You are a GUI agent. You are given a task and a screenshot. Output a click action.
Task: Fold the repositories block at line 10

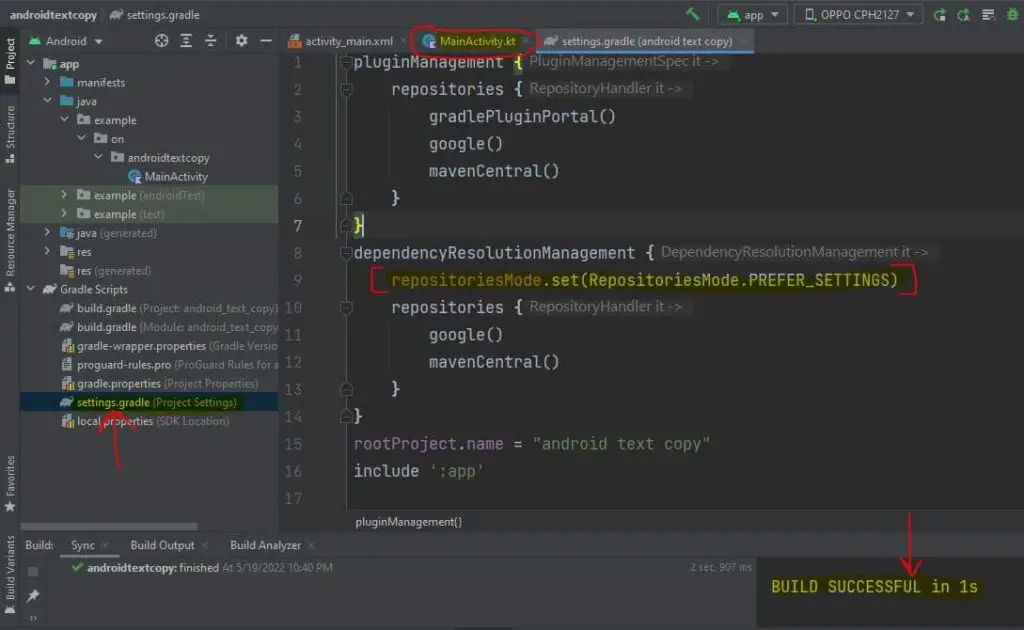pyautogui.click(x=346, y=307)
